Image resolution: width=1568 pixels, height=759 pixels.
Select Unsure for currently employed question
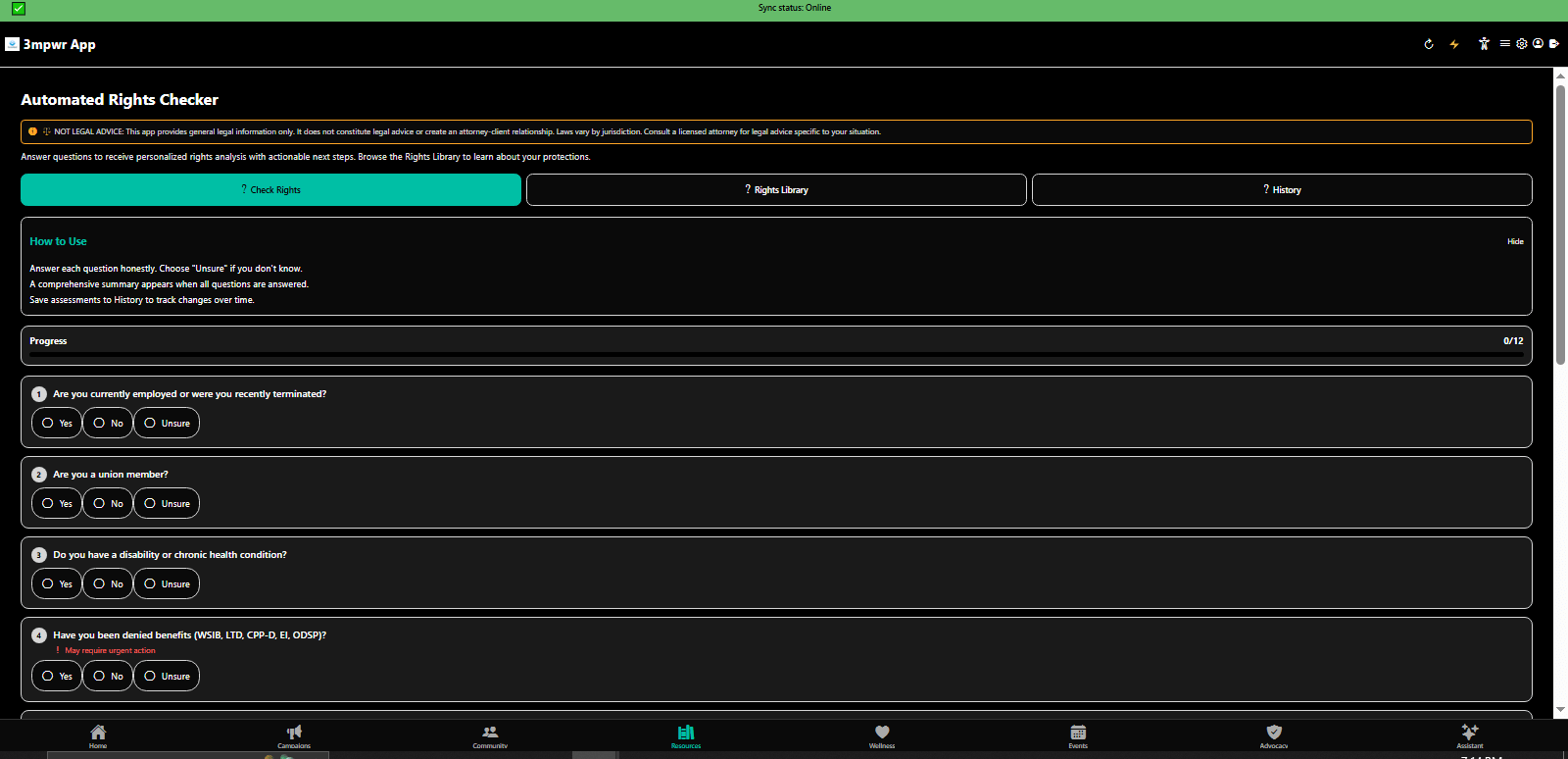pos(167,423)
